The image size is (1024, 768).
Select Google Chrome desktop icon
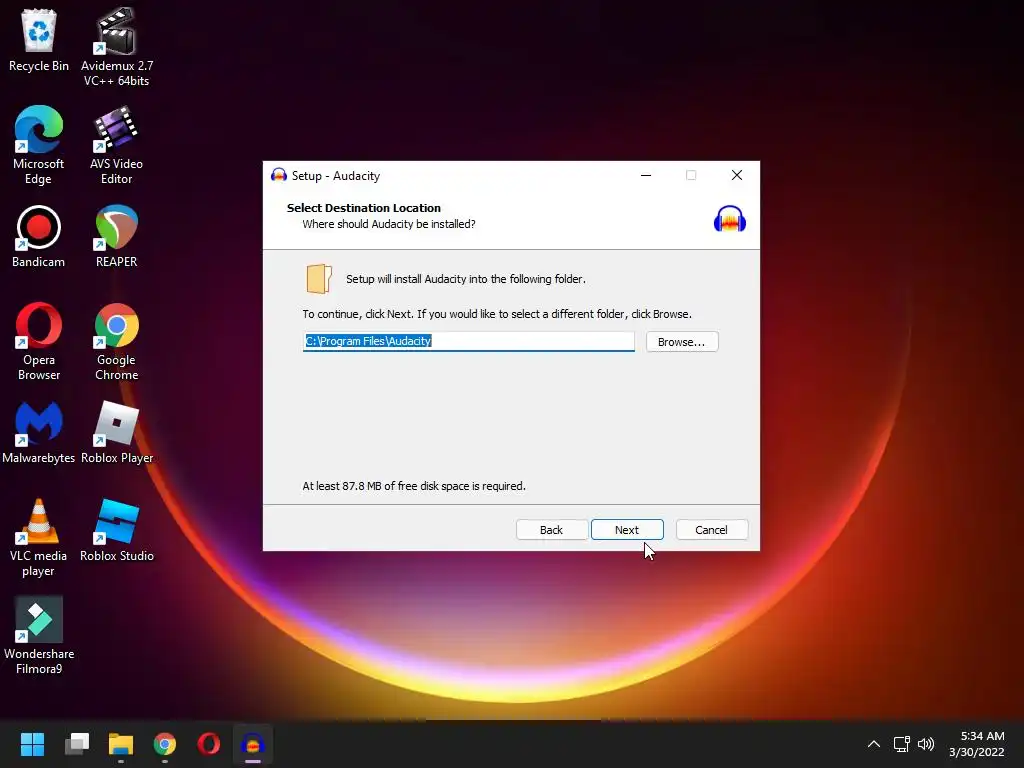(x=116, y=341)
